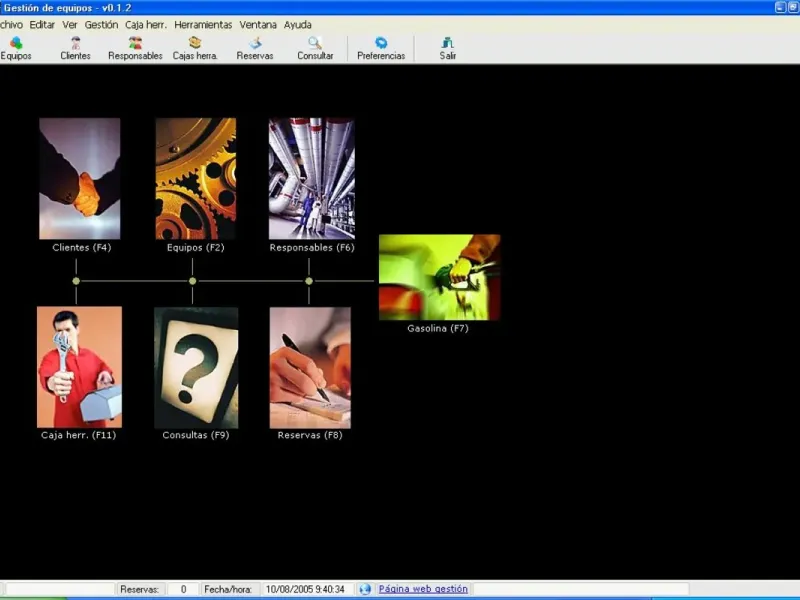Select the Equipos (F2) gears image
Image resolution: width=800 pixels, height=600 pixels.
coord(195,178)
